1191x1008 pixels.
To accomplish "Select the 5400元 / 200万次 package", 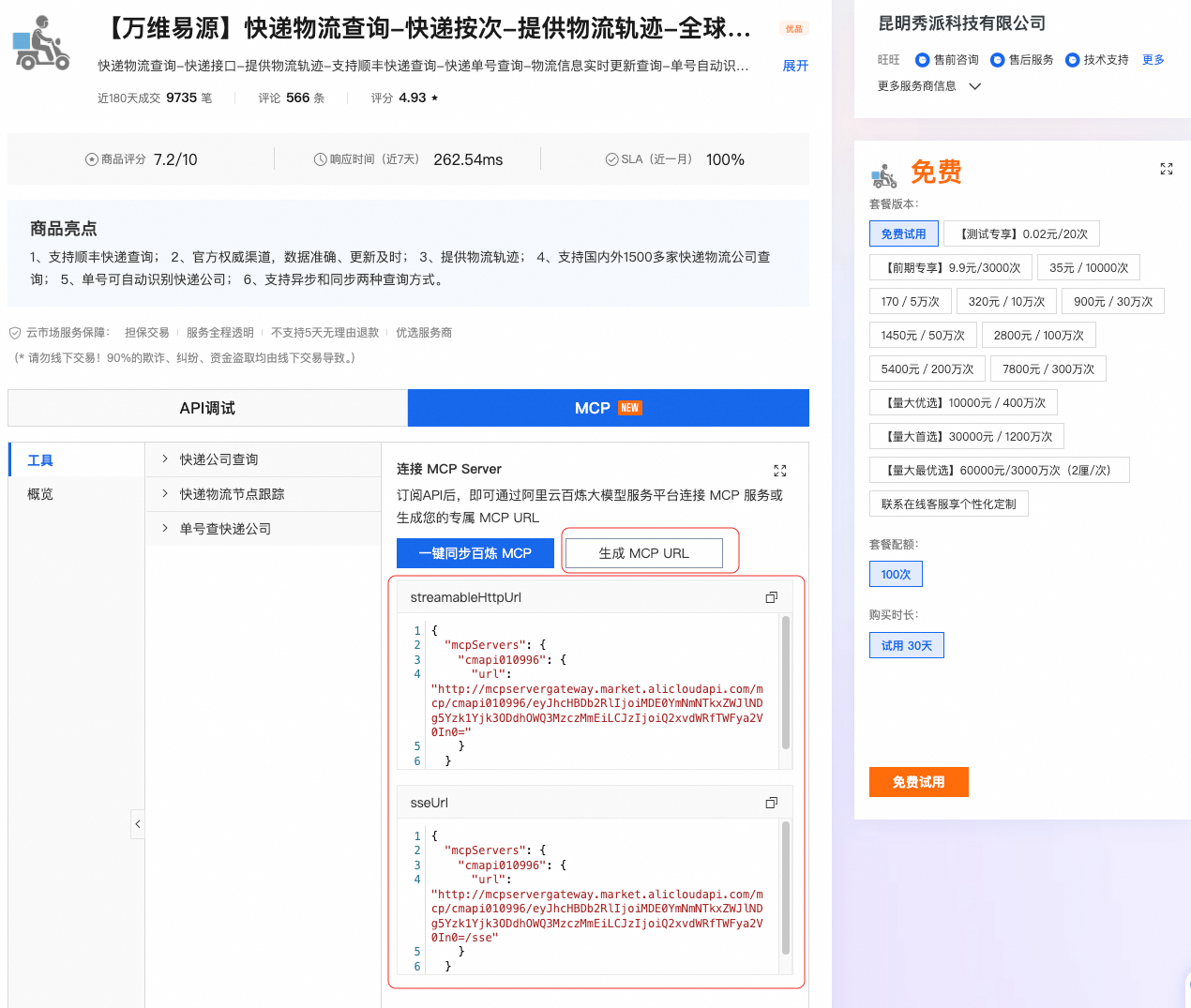I will 927,369.
